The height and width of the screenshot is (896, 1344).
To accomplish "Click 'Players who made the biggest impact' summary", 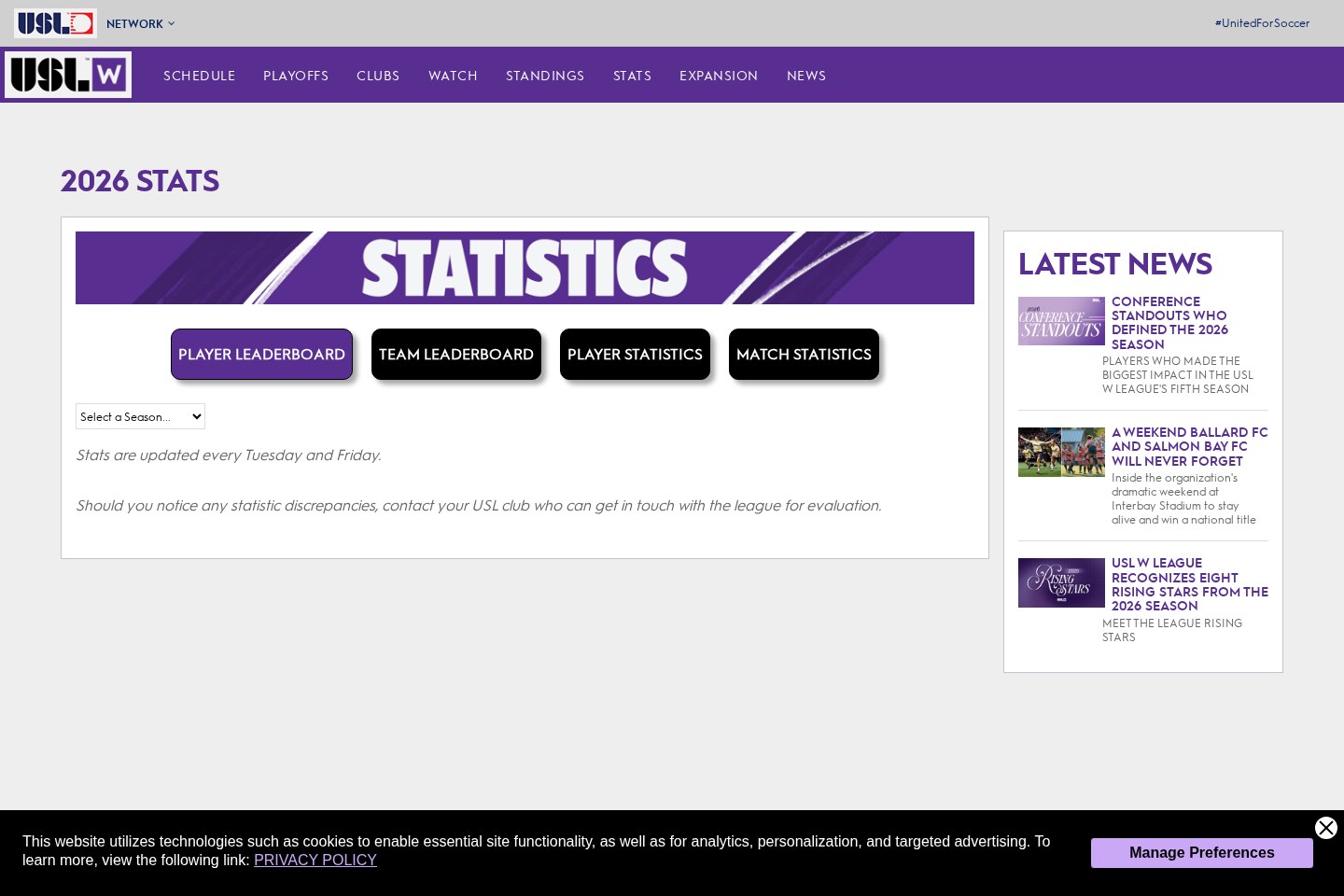I will [x=1178, y=374].
